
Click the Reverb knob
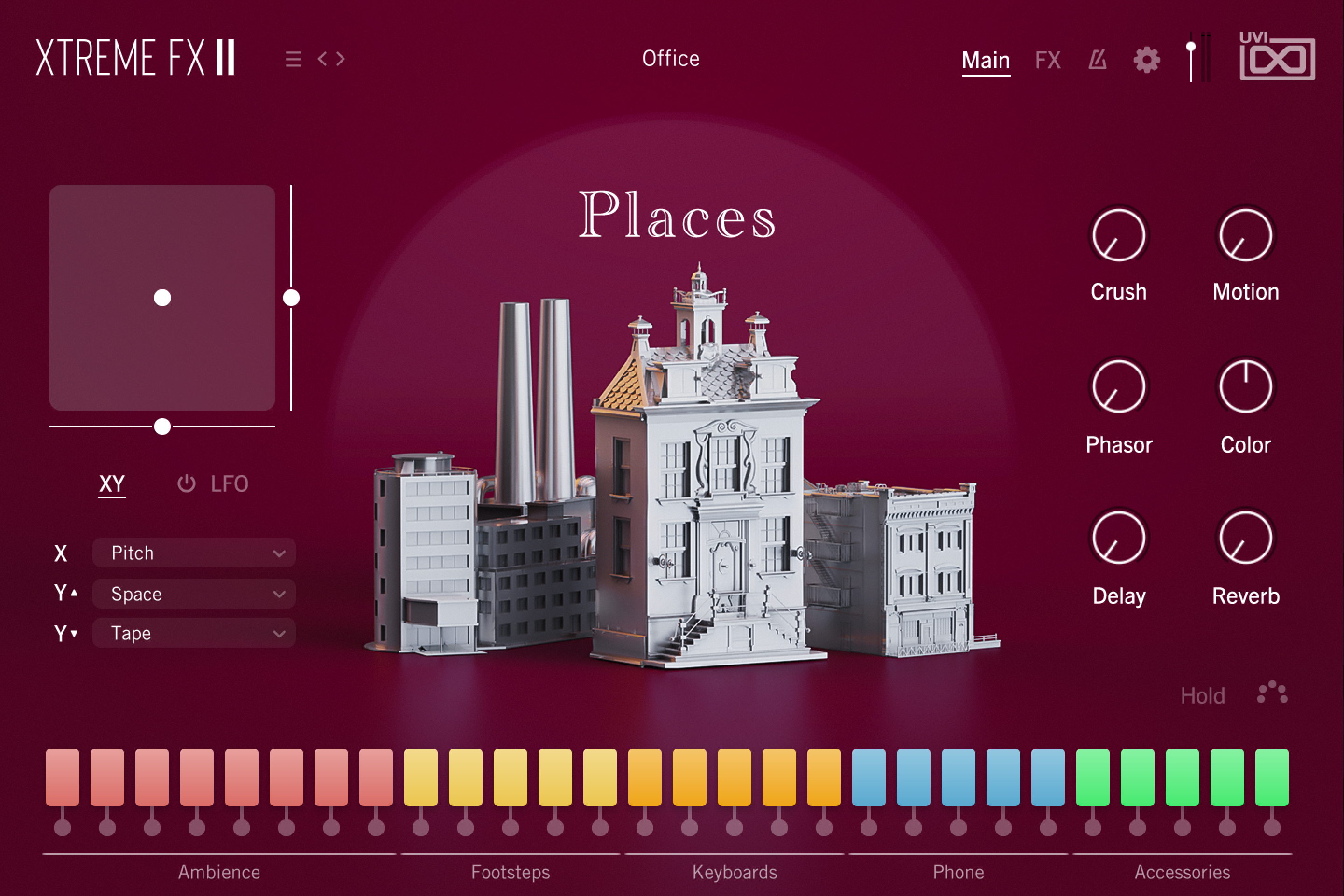(1246, 538)
